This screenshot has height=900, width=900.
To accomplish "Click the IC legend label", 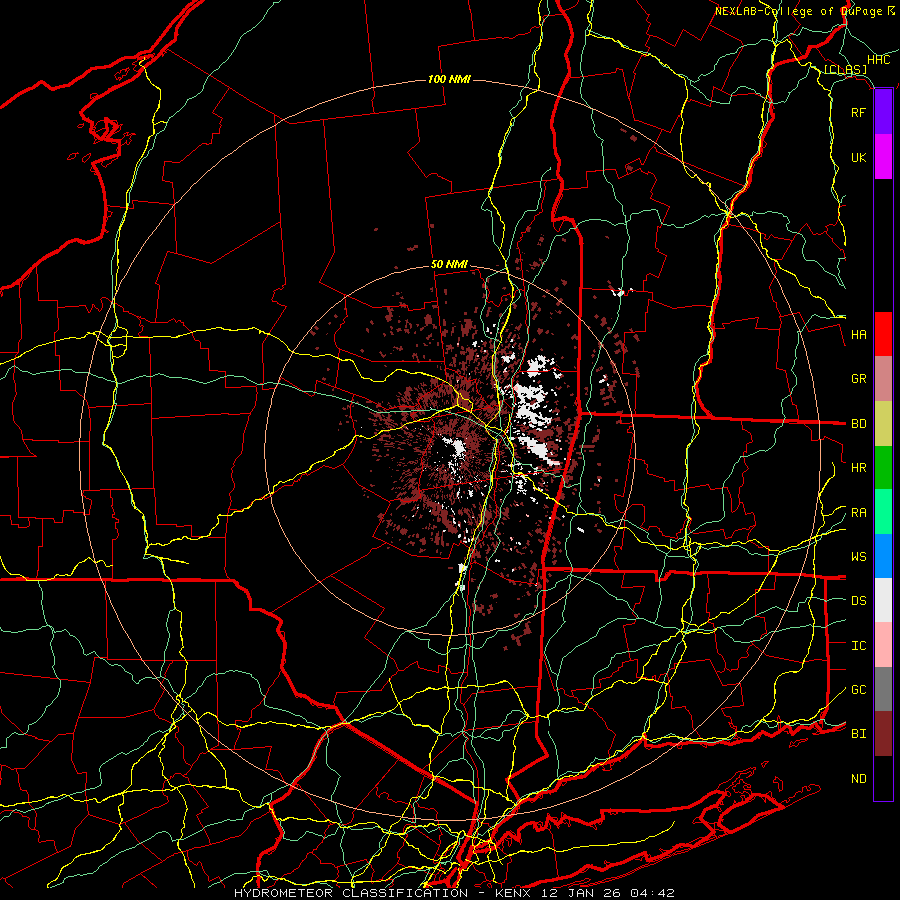I will pyautogui.click(x=859, y=646).
